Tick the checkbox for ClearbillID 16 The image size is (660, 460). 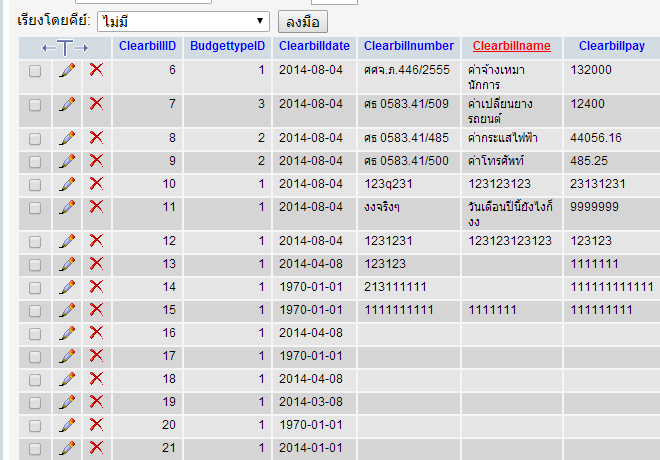coord(35,334)
